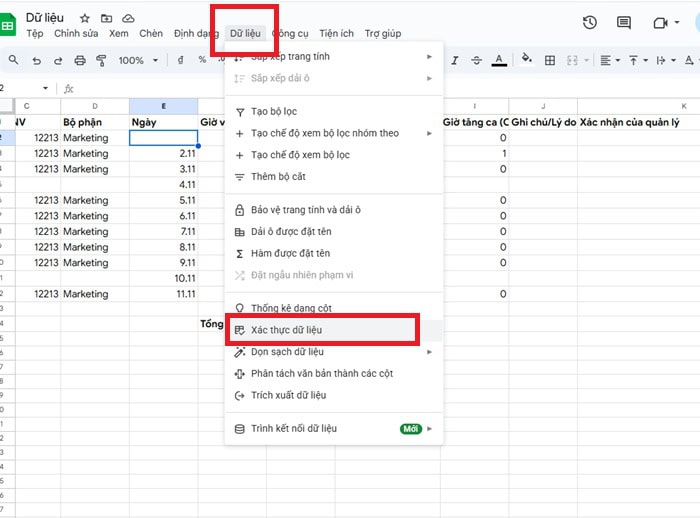This screenshot has width=700, height=518.
Task: Choose Tạo chế độ xem bộ lọc
Action: 334,155
